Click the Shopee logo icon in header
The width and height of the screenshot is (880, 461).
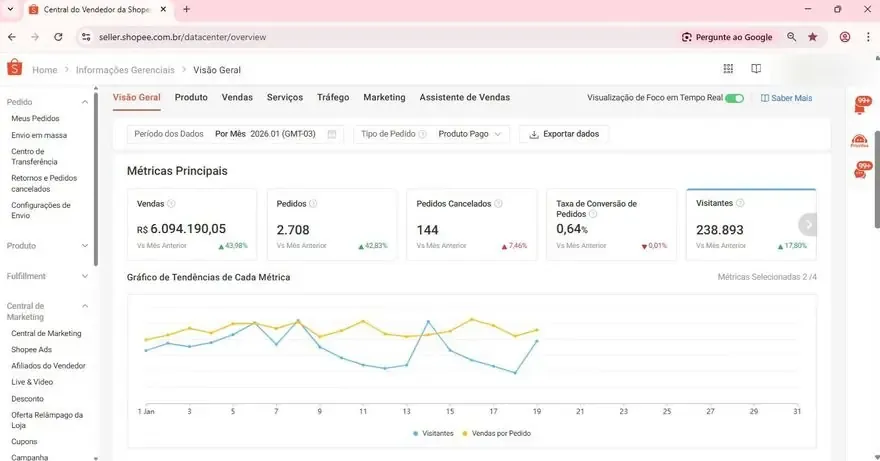pyautogui.click(x=15, y=67)
